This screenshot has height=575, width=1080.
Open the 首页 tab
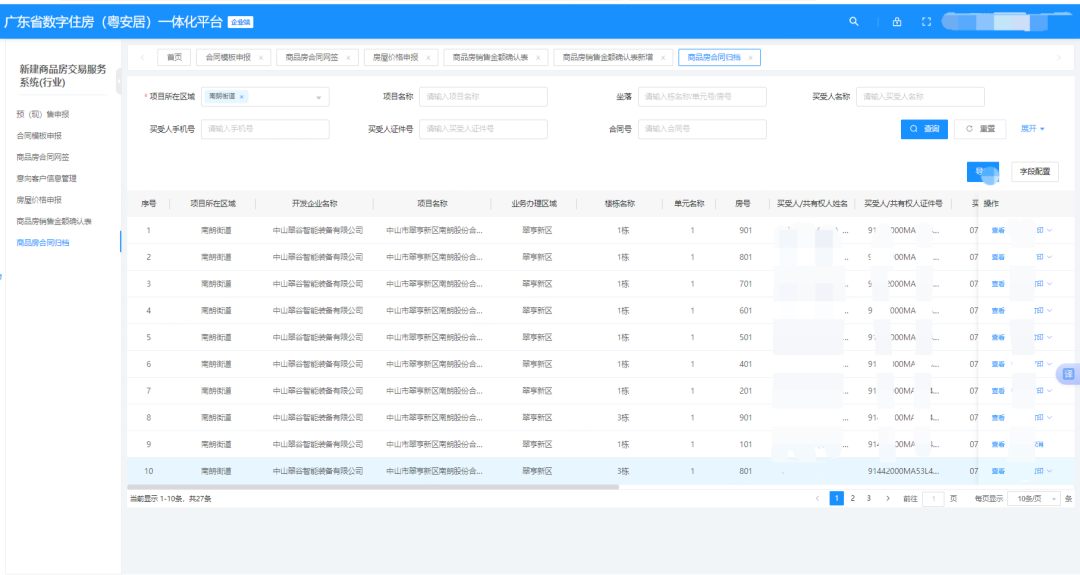tap(174, 58)
